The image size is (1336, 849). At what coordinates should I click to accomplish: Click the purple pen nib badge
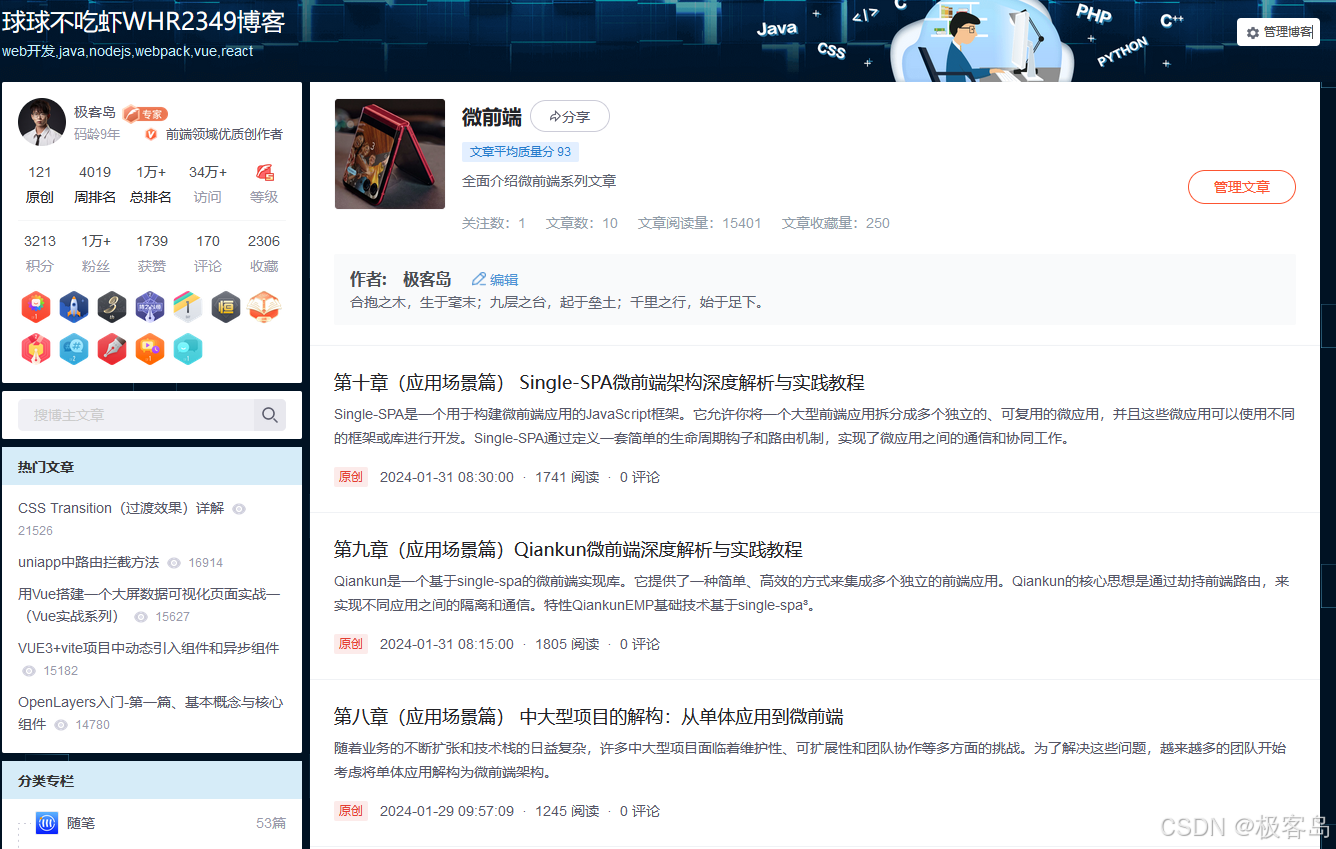point(150,307)
